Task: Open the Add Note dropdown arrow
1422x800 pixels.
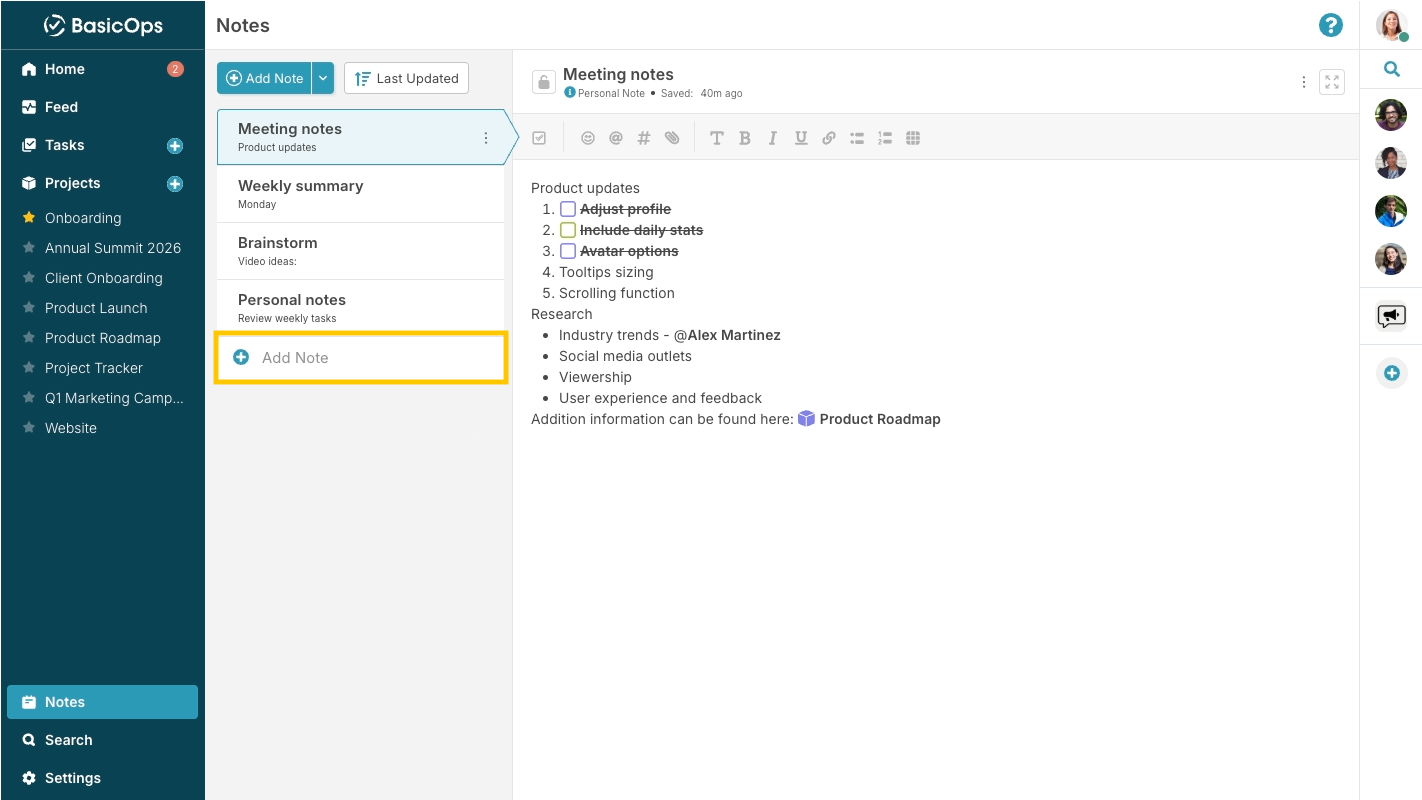Action: [x=323, y=78]
